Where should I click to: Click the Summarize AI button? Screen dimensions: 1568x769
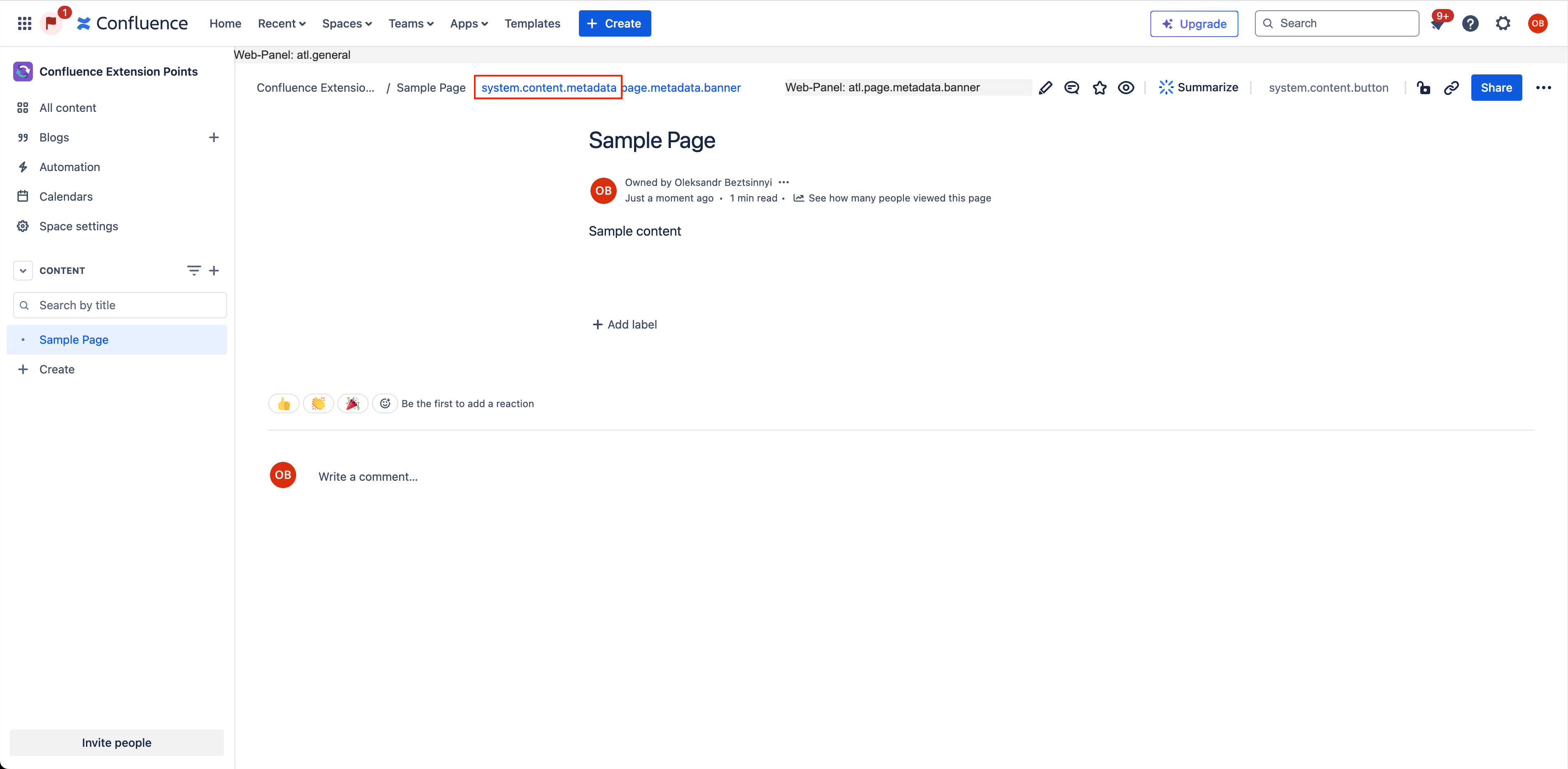1198,88
